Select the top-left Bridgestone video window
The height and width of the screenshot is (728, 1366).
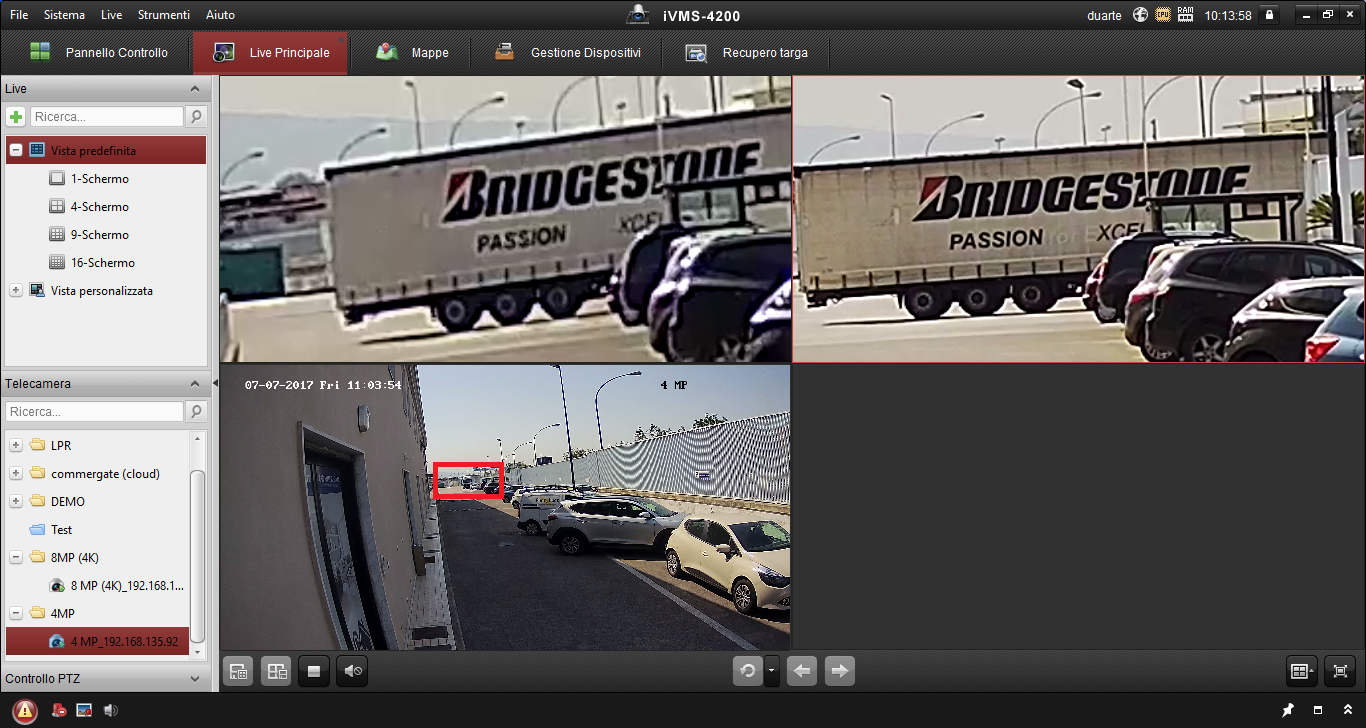point(505,219)
